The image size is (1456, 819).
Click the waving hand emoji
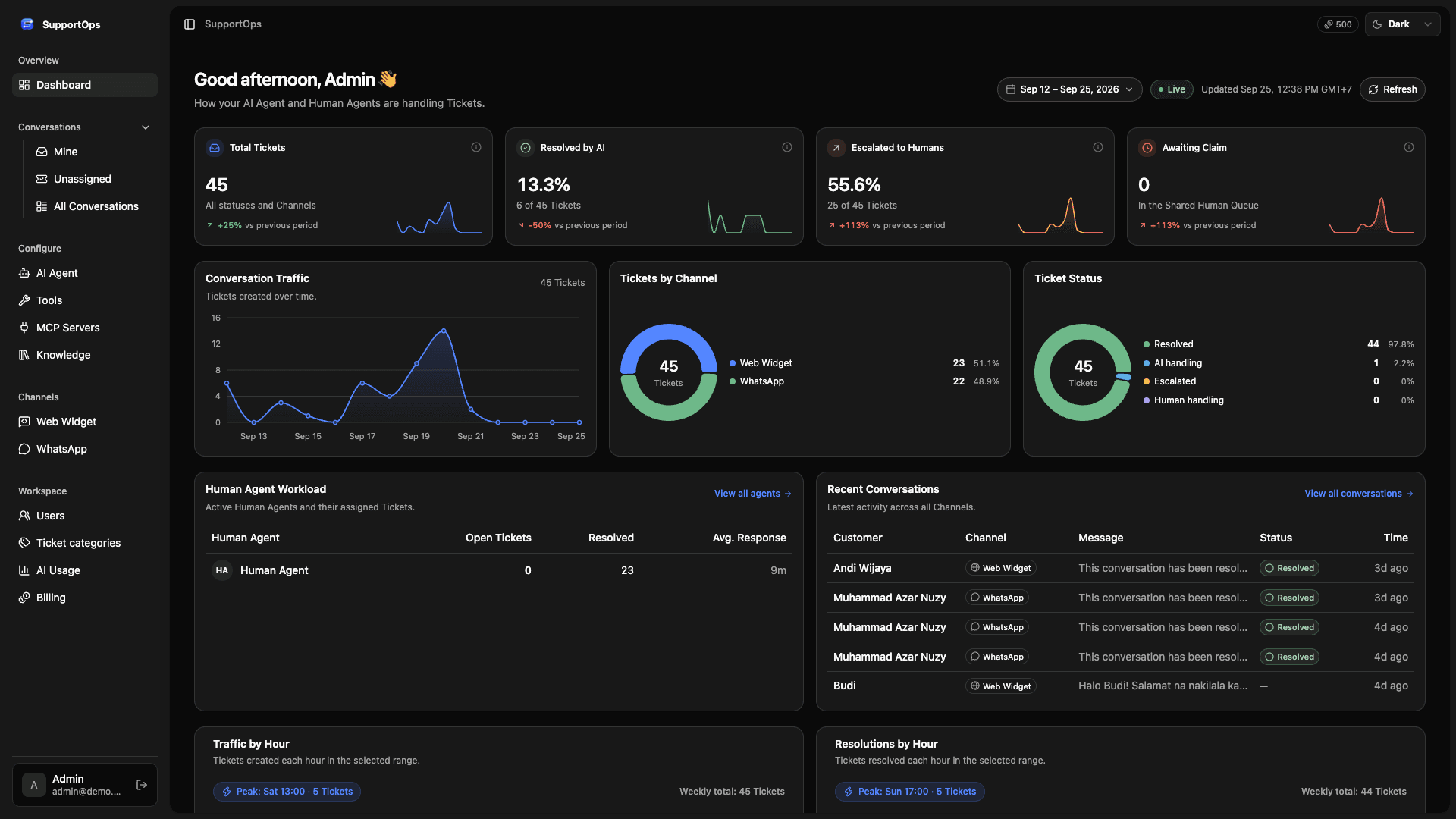pyautogui.click(x=388, y=79)
